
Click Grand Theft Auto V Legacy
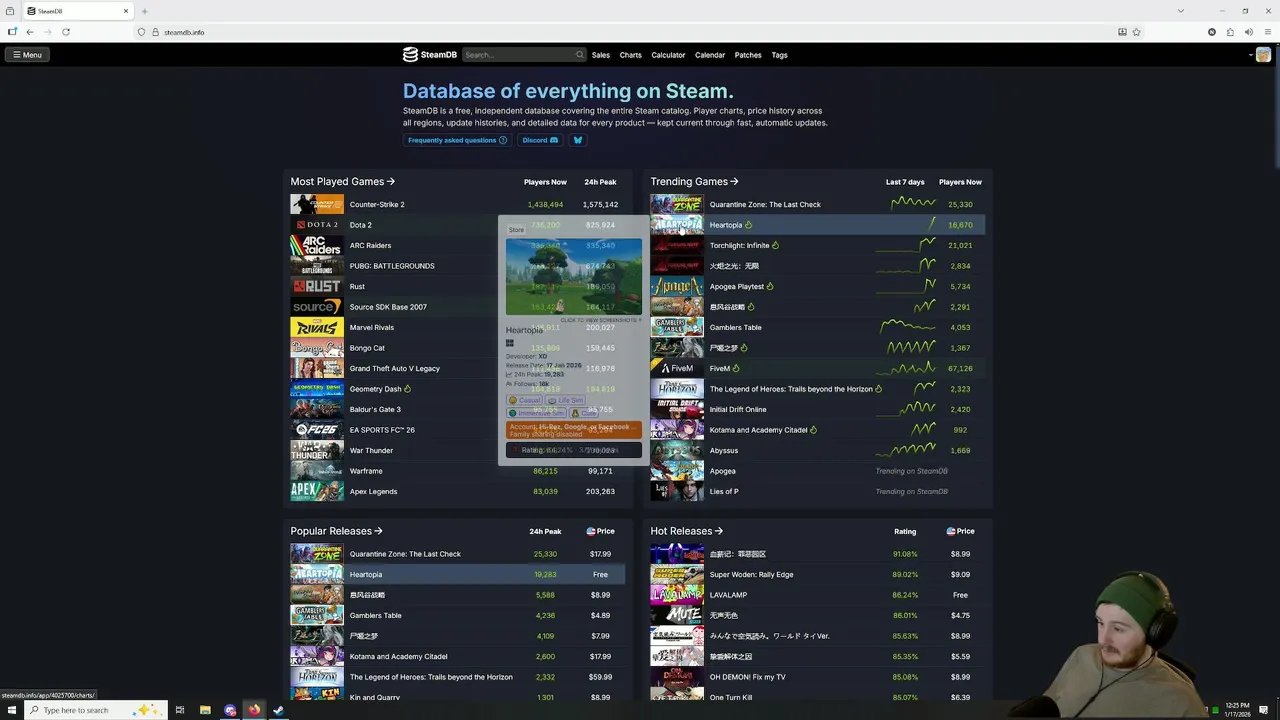[394, 368]
